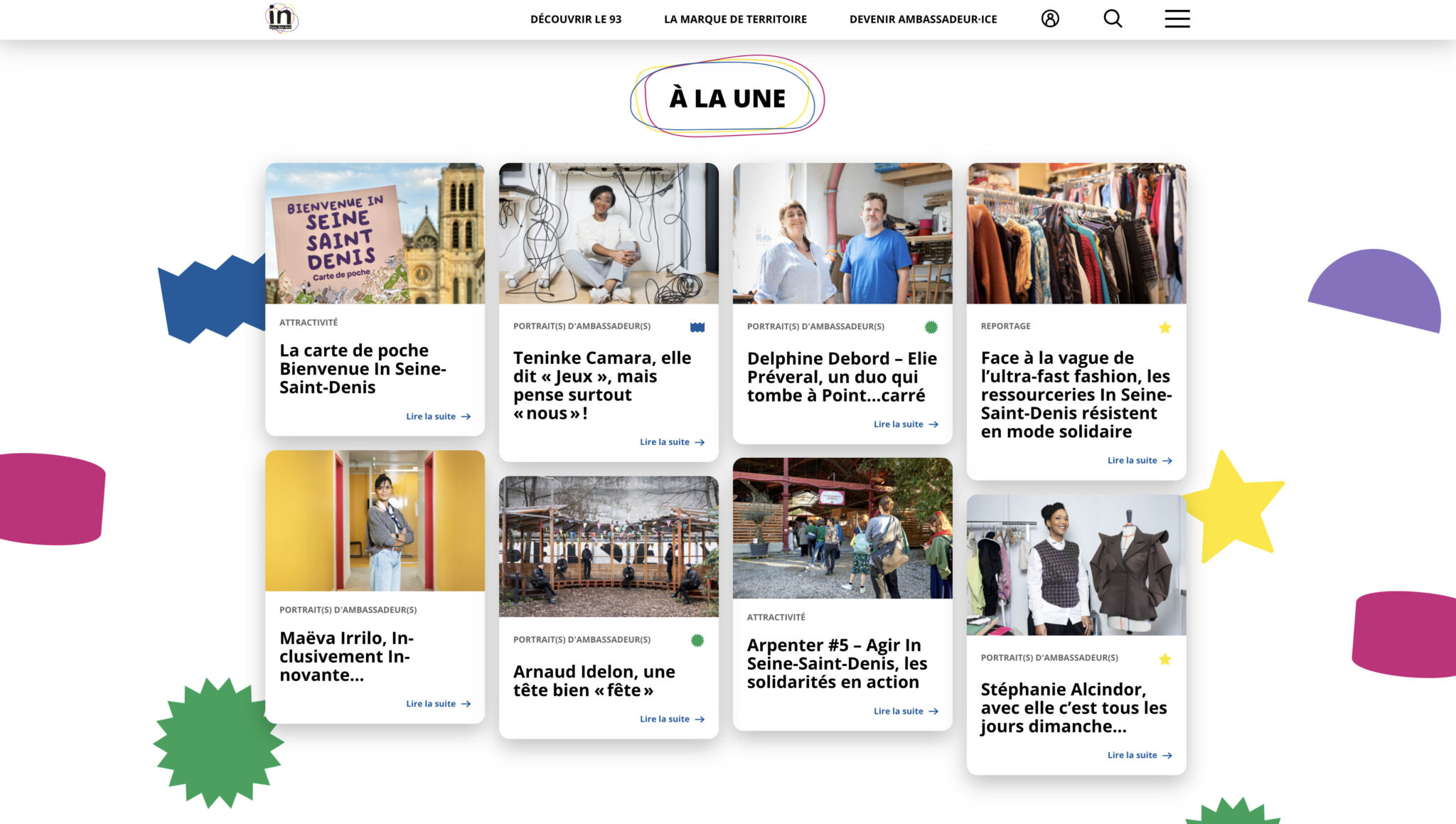Image resolution: width=1456 pixels, height=824 pixels.
Task: Open Devenir ambassadeur·ice menu item
Action: point(923,19)
